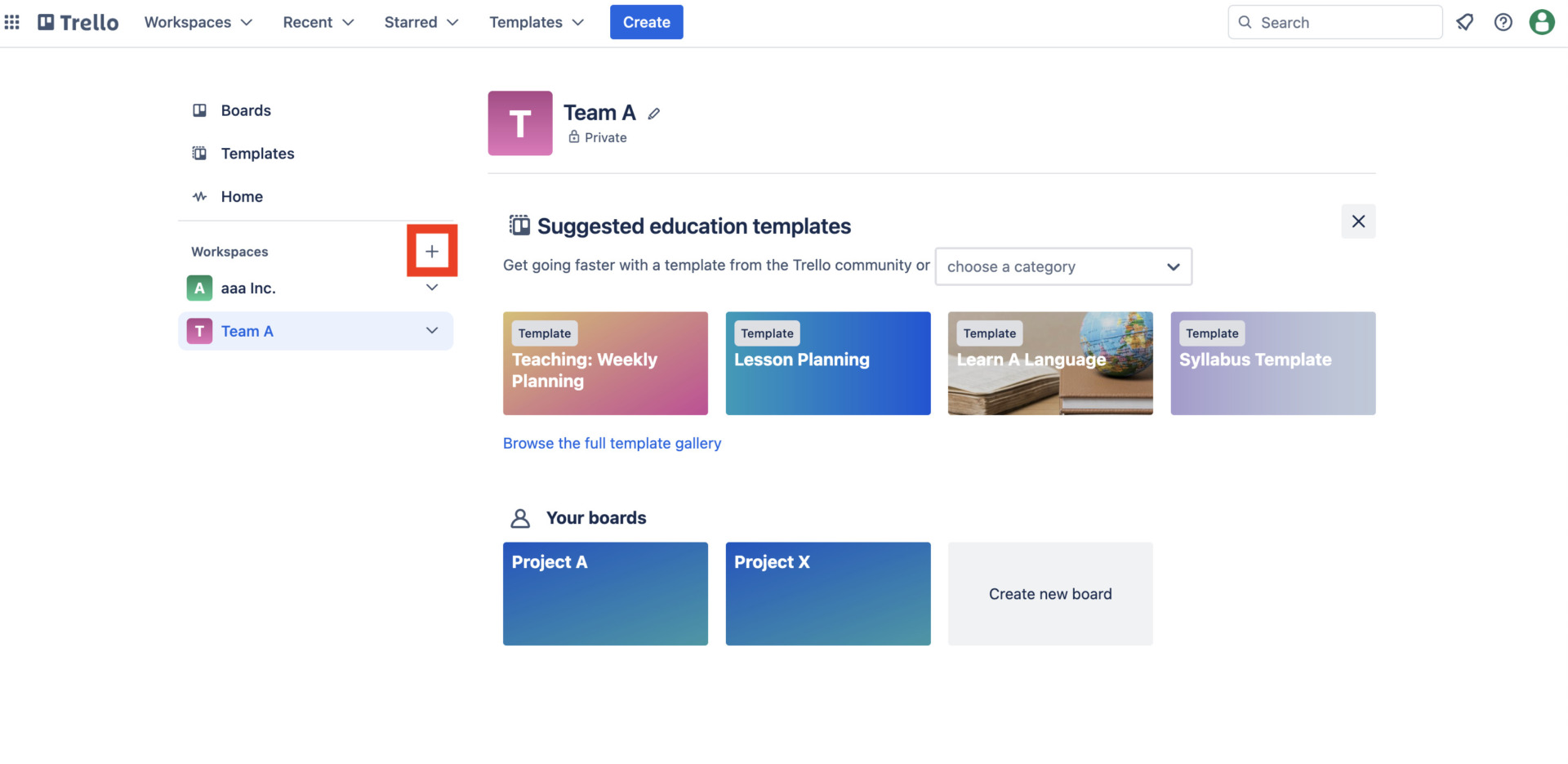Viewport: 1568px width, 764px height.
Task: Click the Trello logo
Action: tap(78, 22)
